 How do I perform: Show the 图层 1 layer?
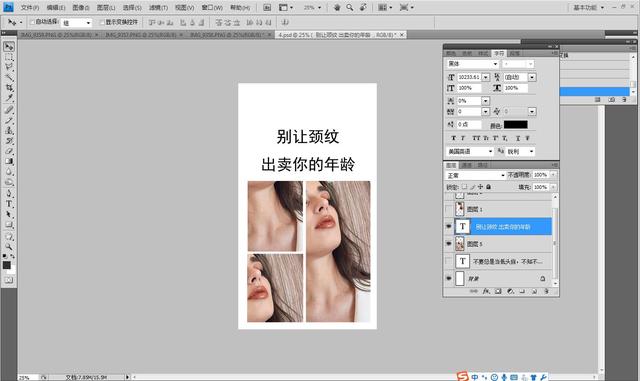point(449,209)
